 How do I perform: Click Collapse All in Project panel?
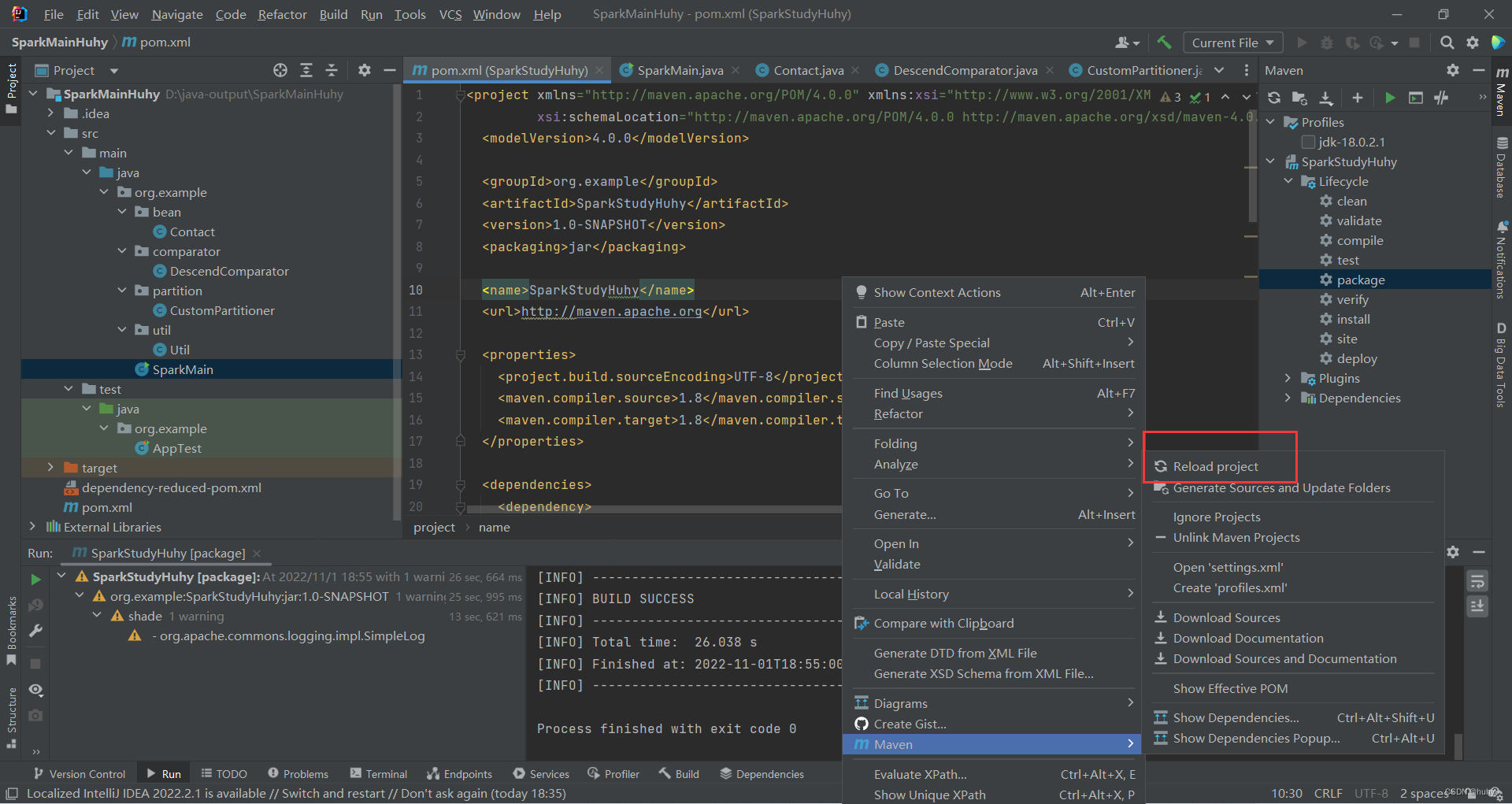pos(332,70)
